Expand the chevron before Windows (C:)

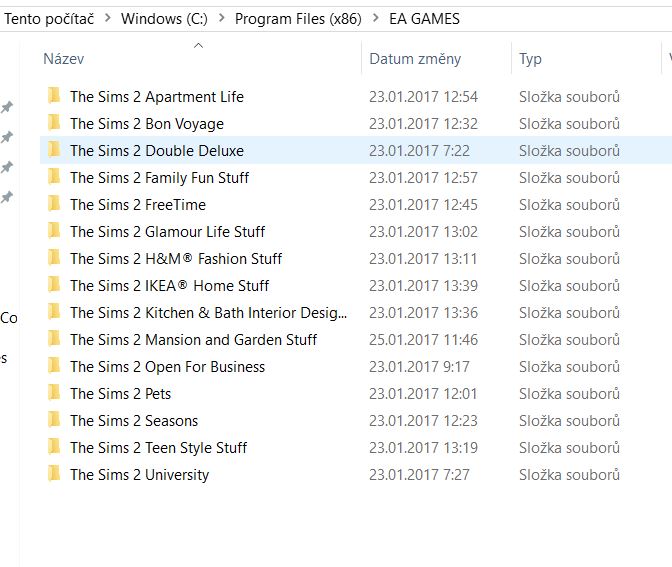(x=107, y=19)
